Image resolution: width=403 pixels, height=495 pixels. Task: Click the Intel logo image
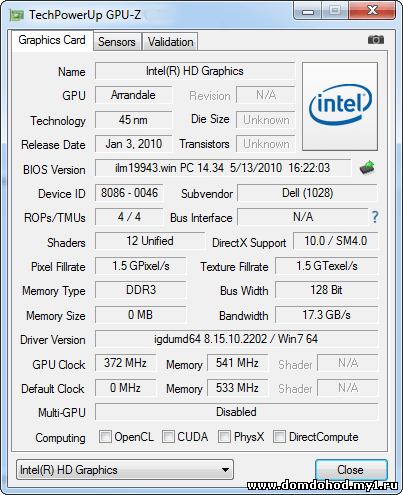[x=340, y=106]
